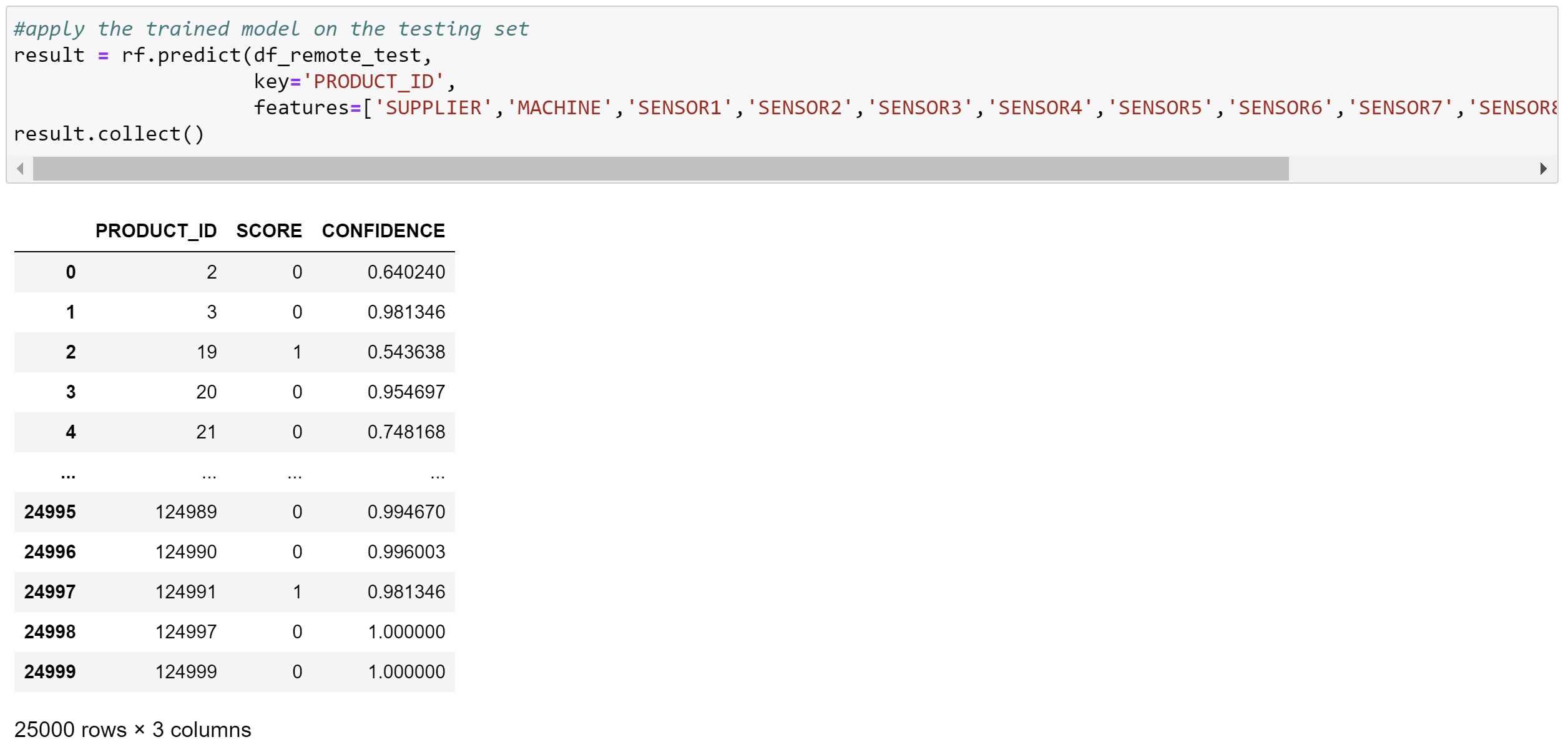Click the '25000 rows × 3 columns' summary text
Screen dimensions: 1568x747
132,730
